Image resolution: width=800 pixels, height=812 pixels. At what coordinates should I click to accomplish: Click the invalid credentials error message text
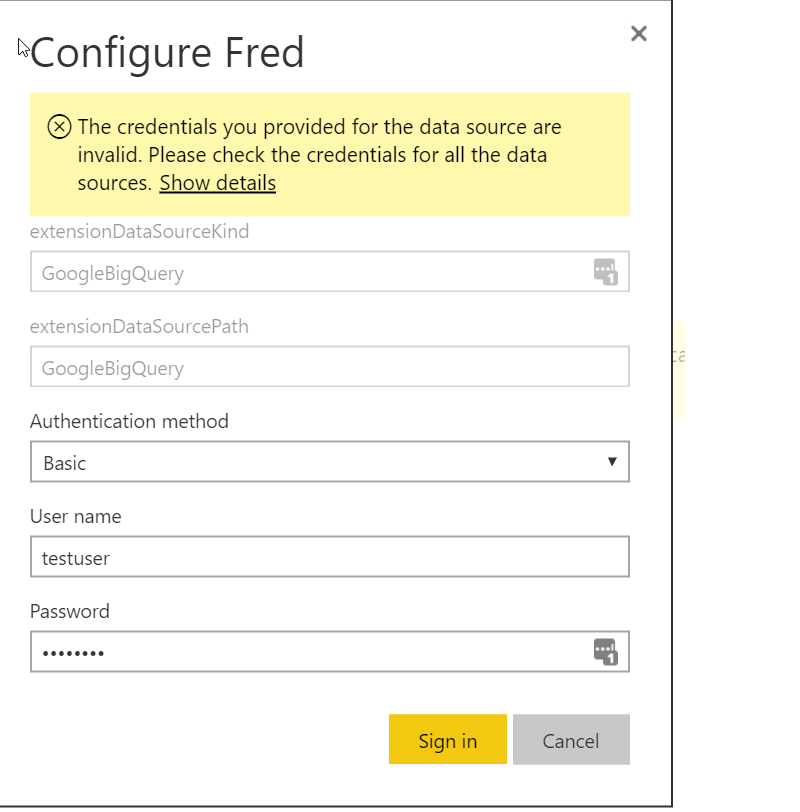tap(319, 155)
